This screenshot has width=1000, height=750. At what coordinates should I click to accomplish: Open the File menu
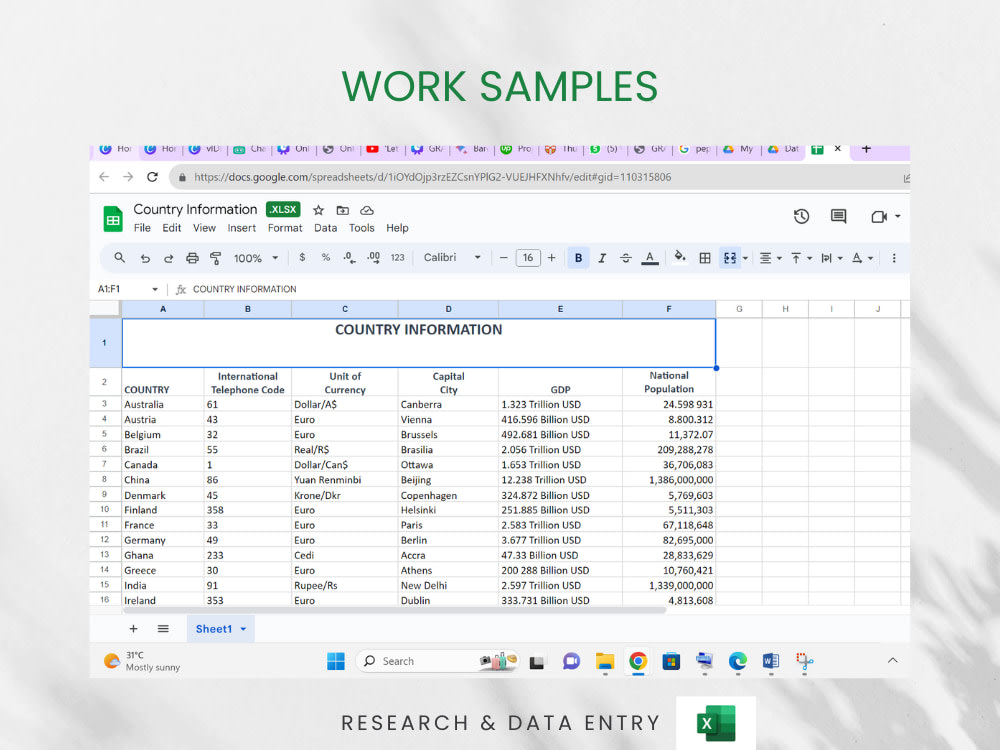(x=142, y=228)
